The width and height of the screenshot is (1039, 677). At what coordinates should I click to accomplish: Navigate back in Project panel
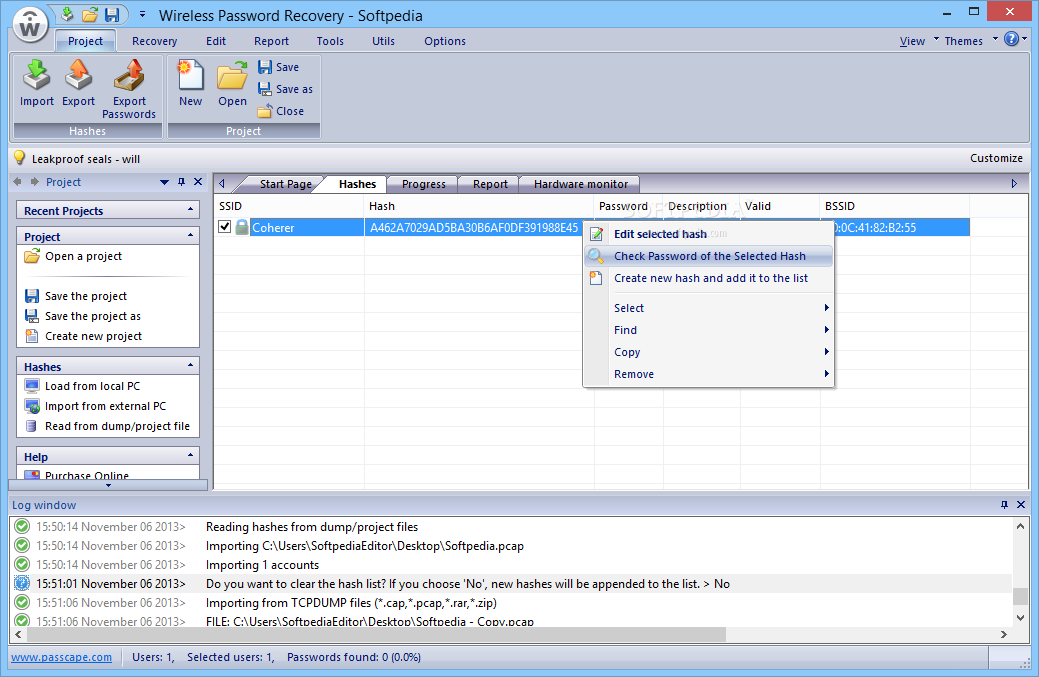point(18,182)
